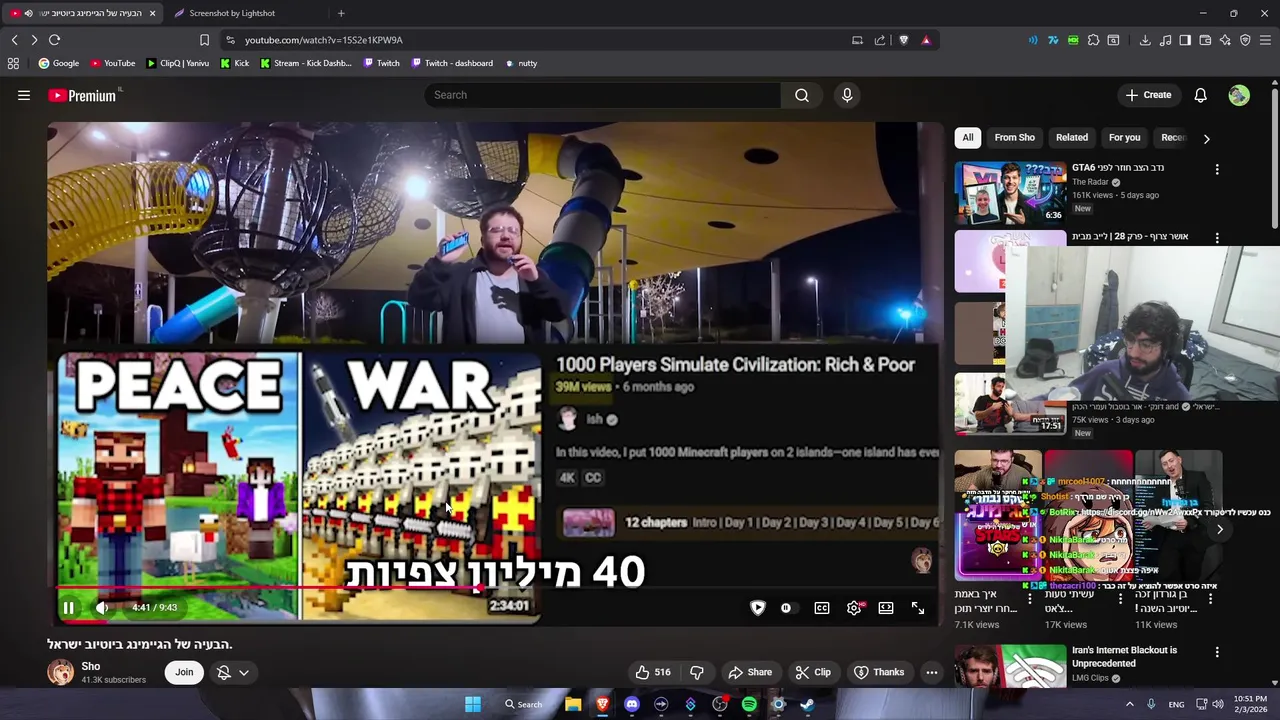The image size is (1280, 720).
Task: Dislike the video
Action: (x=697, y=672)
